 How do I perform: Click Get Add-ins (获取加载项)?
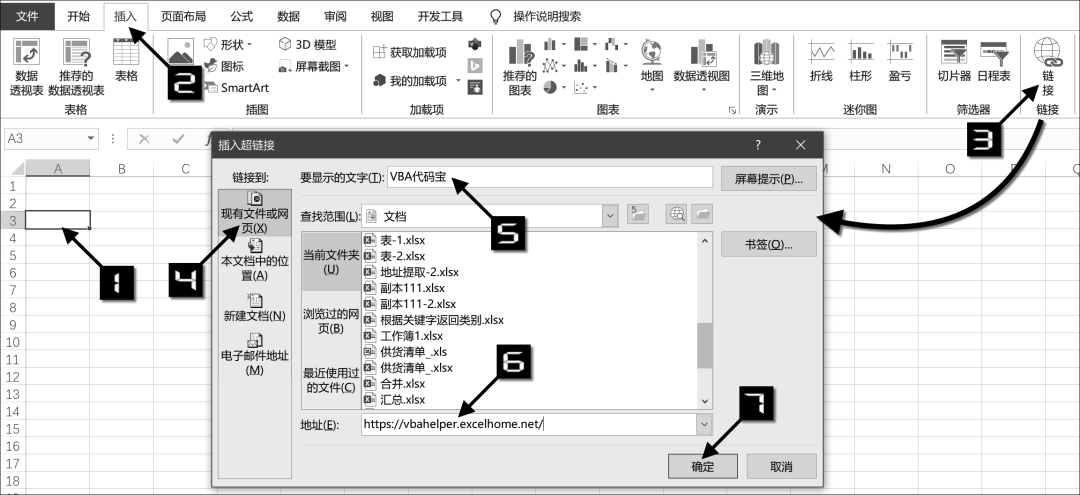point(410,52)
